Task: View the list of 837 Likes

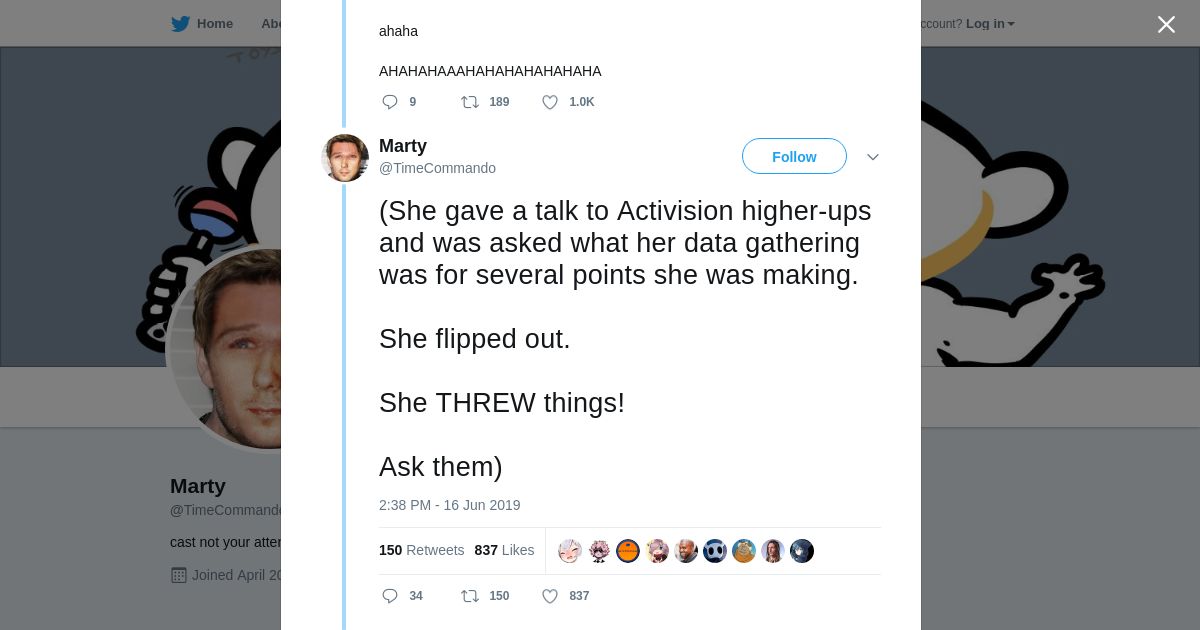Action: [504, 550]
